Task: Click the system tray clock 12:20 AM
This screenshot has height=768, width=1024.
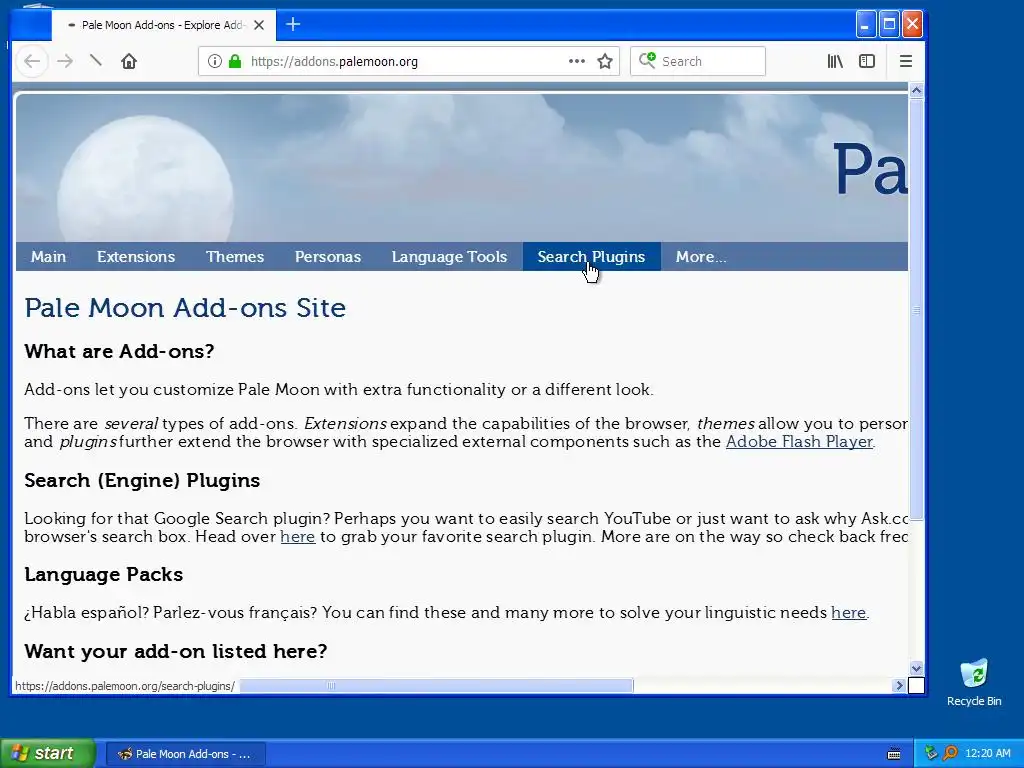Action: tap(987, 754)
